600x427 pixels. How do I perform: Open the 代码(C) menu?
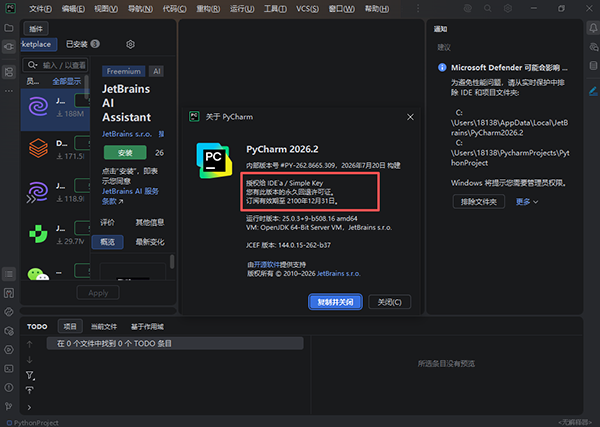click(174, 8)
